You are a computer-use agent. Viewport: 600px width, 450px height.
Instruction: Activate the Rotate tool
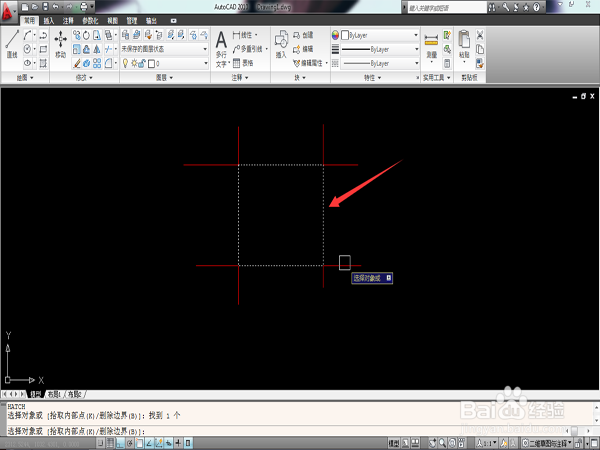pos(86,35)
